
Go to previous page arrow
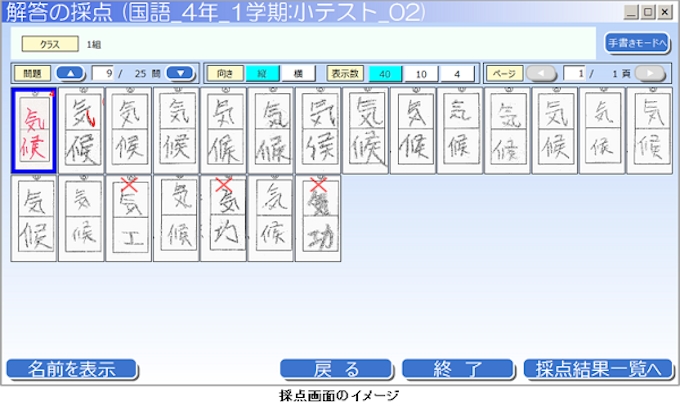coord(541,73)
